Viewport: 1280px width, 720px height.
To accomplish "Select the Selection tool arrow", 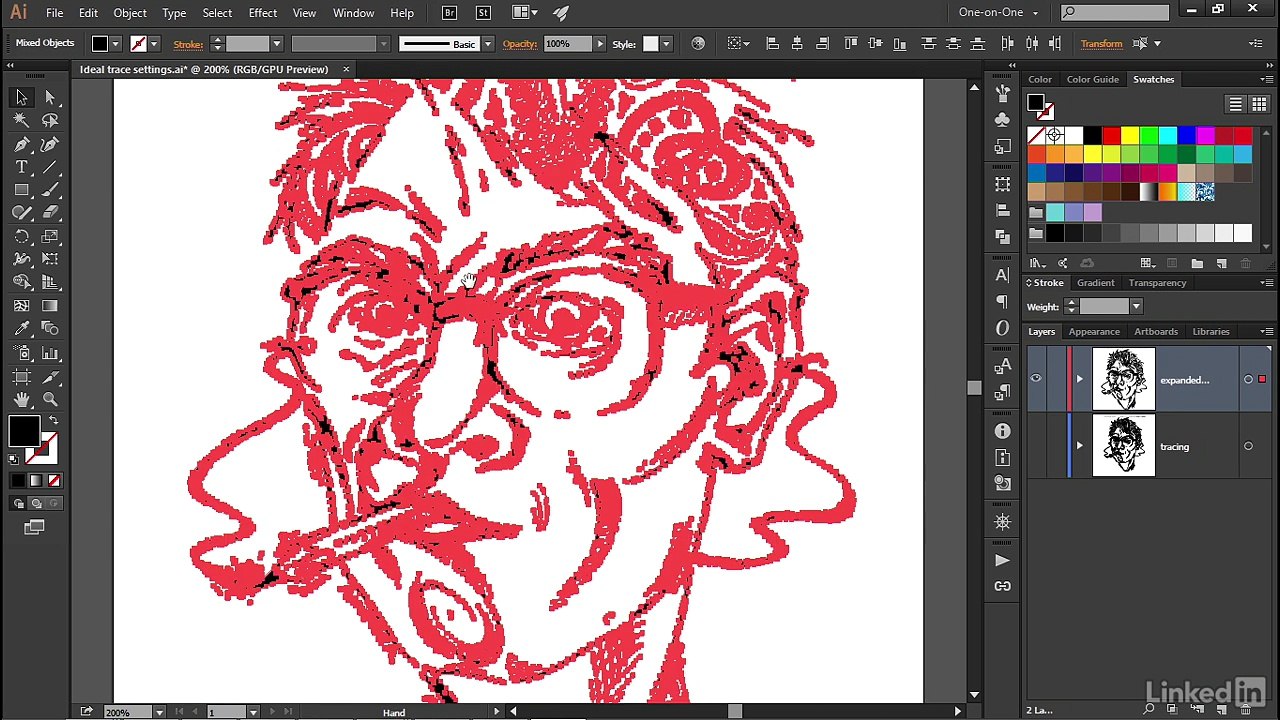I will click(21, 97).
